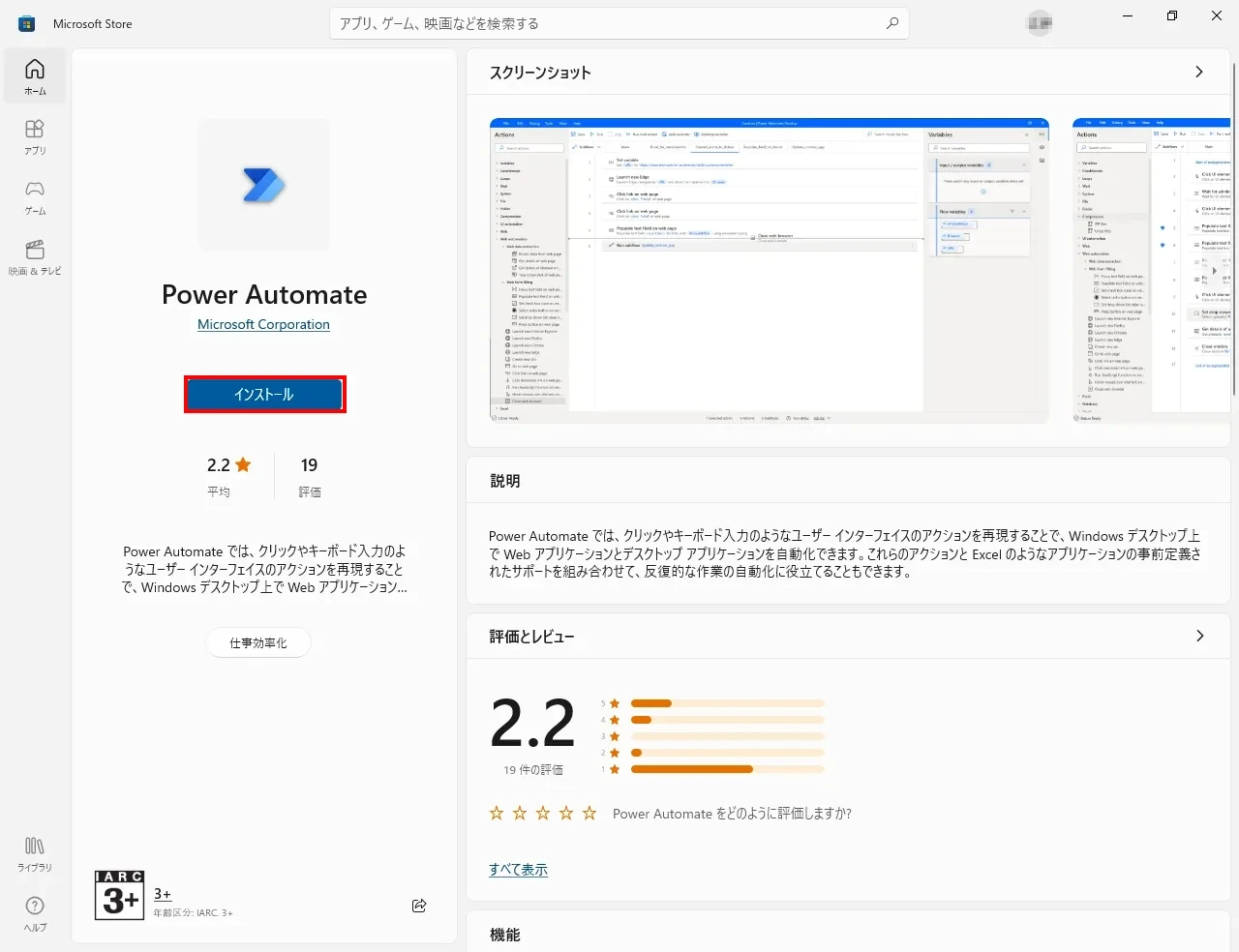Click the share icon on app card
Screen dimensions: 1239x952
419,906
